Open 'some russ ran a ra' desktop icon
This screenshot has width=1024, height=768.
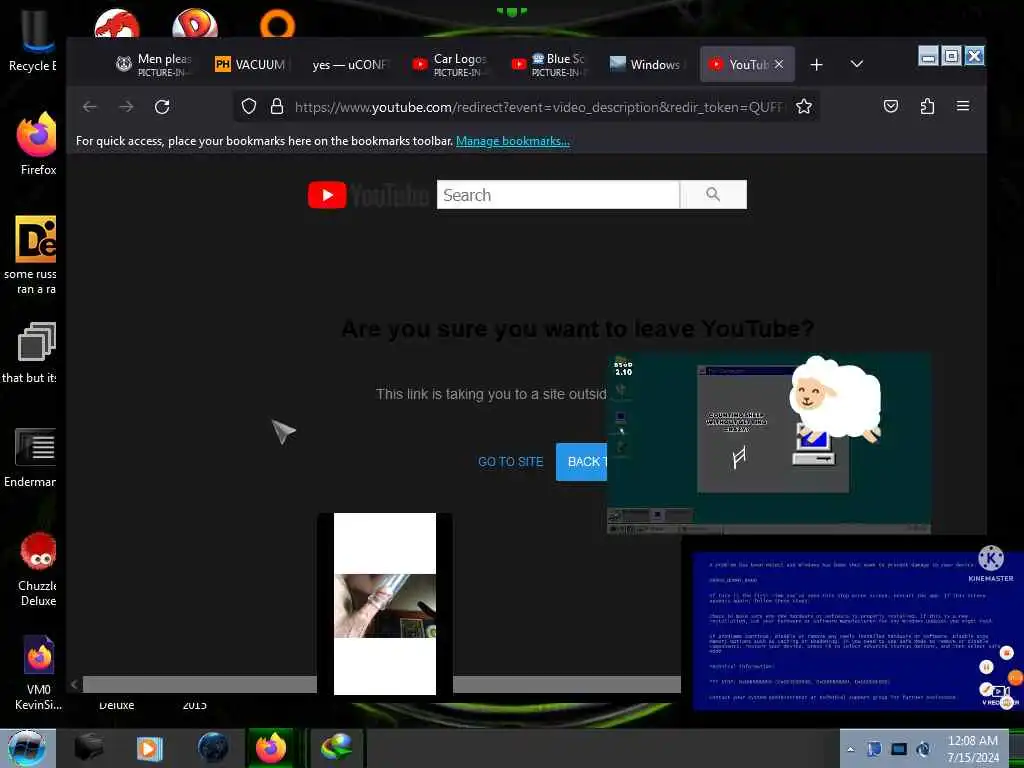click(31, 255)
